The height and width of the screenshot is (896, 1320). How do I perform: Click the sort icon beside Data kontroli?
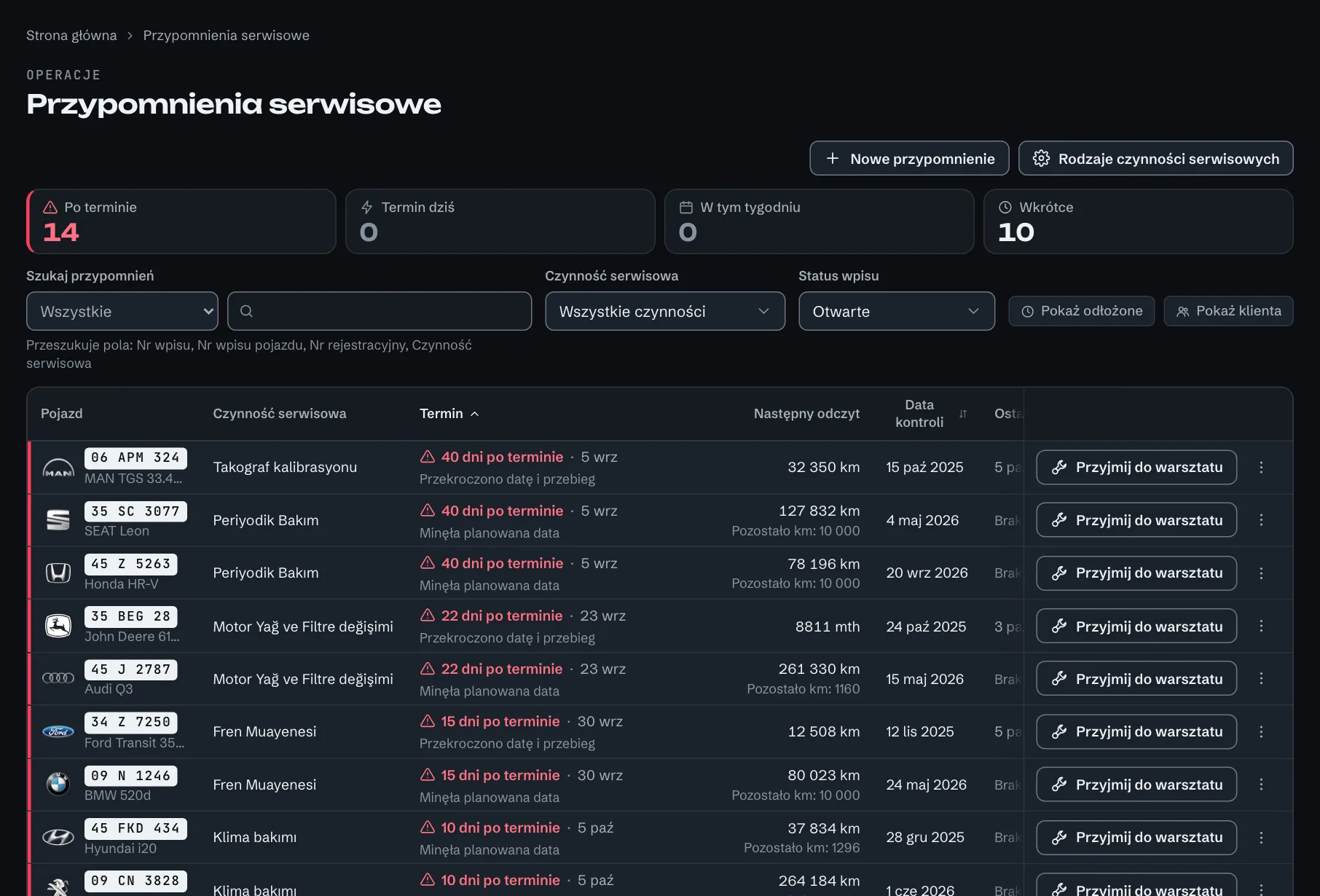963,414
